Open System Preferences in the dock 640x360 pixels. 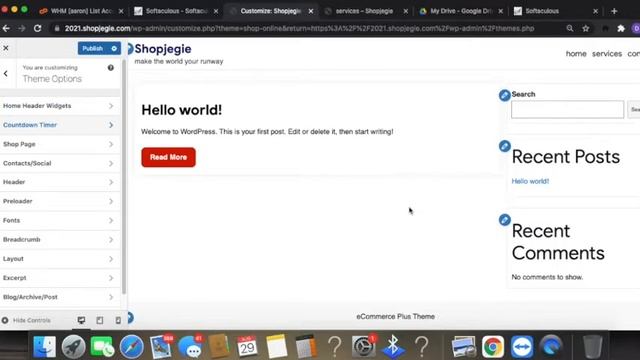tap(363, 347)
